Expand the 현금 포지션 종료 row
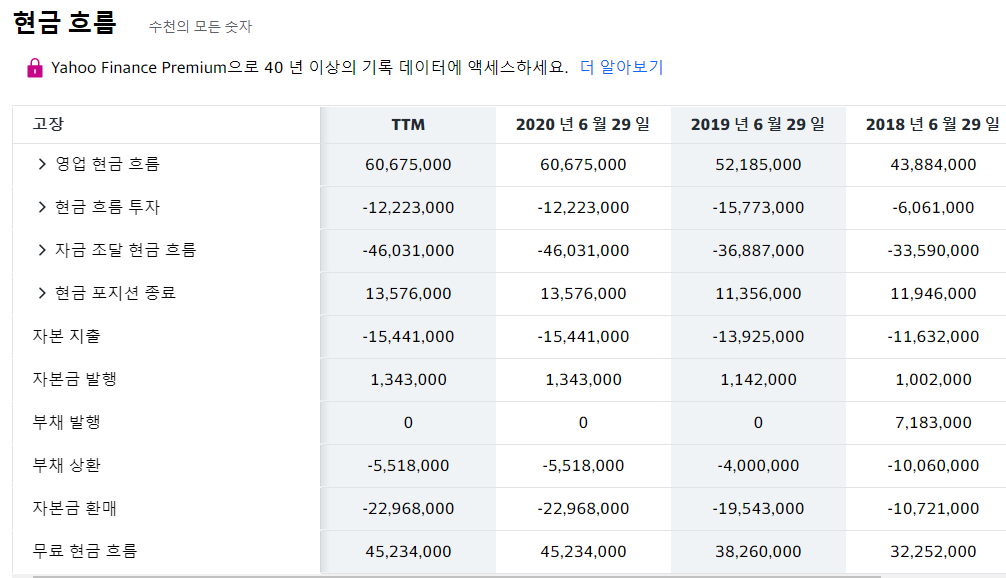The height and width of the screenshot is (578, 1006). (42, 293)
